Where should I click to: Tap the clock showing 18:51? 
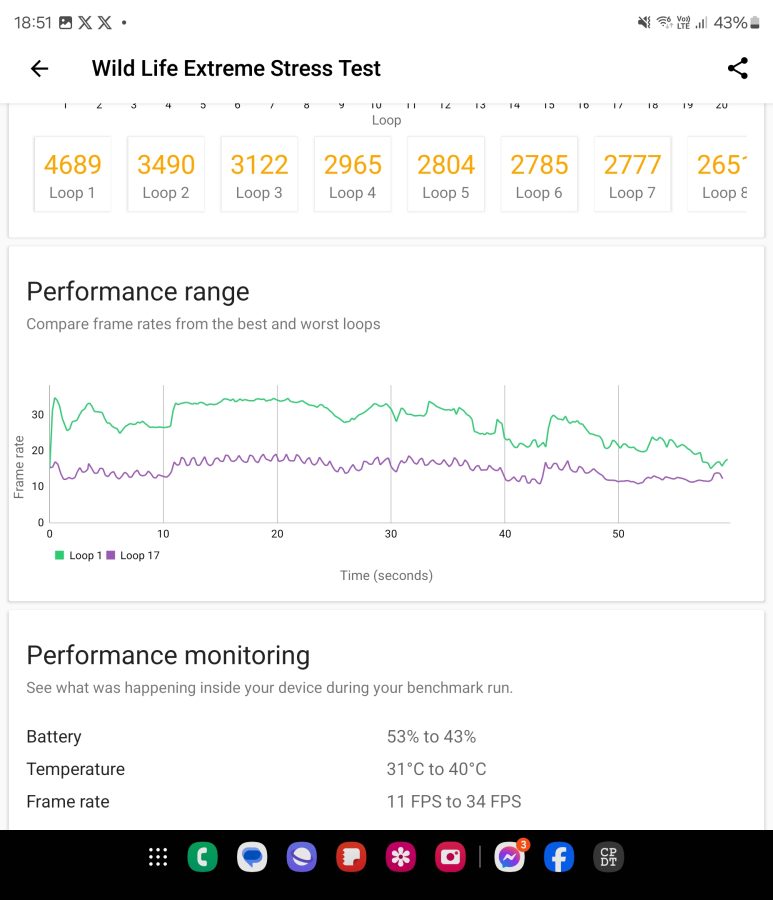tap(33, 22)
